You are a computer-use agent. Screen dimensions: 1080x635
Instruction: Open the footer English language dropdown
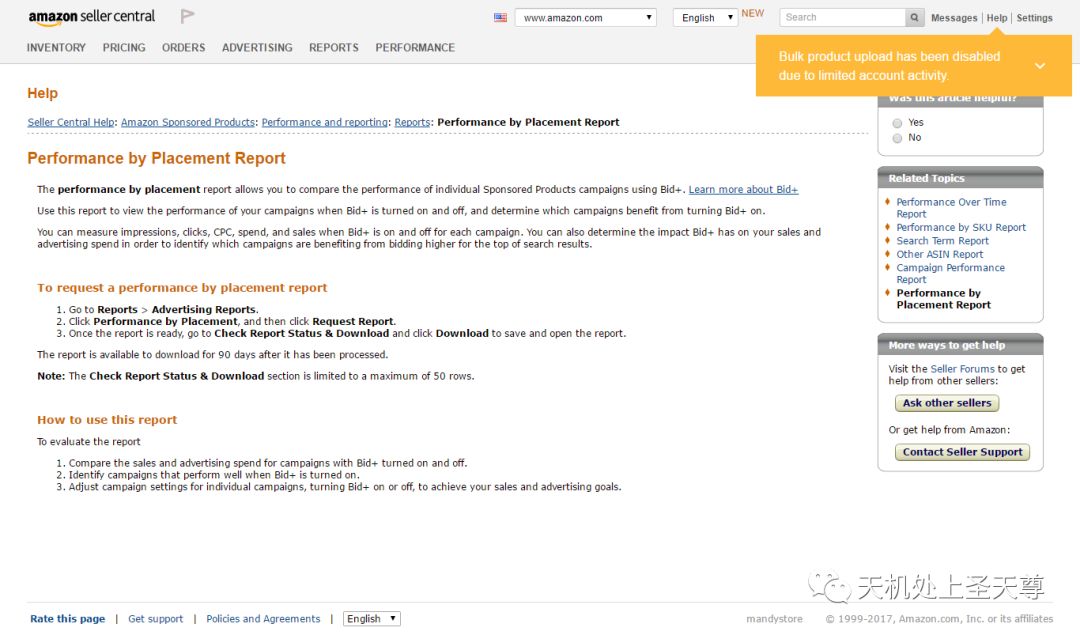coord(371,618)
